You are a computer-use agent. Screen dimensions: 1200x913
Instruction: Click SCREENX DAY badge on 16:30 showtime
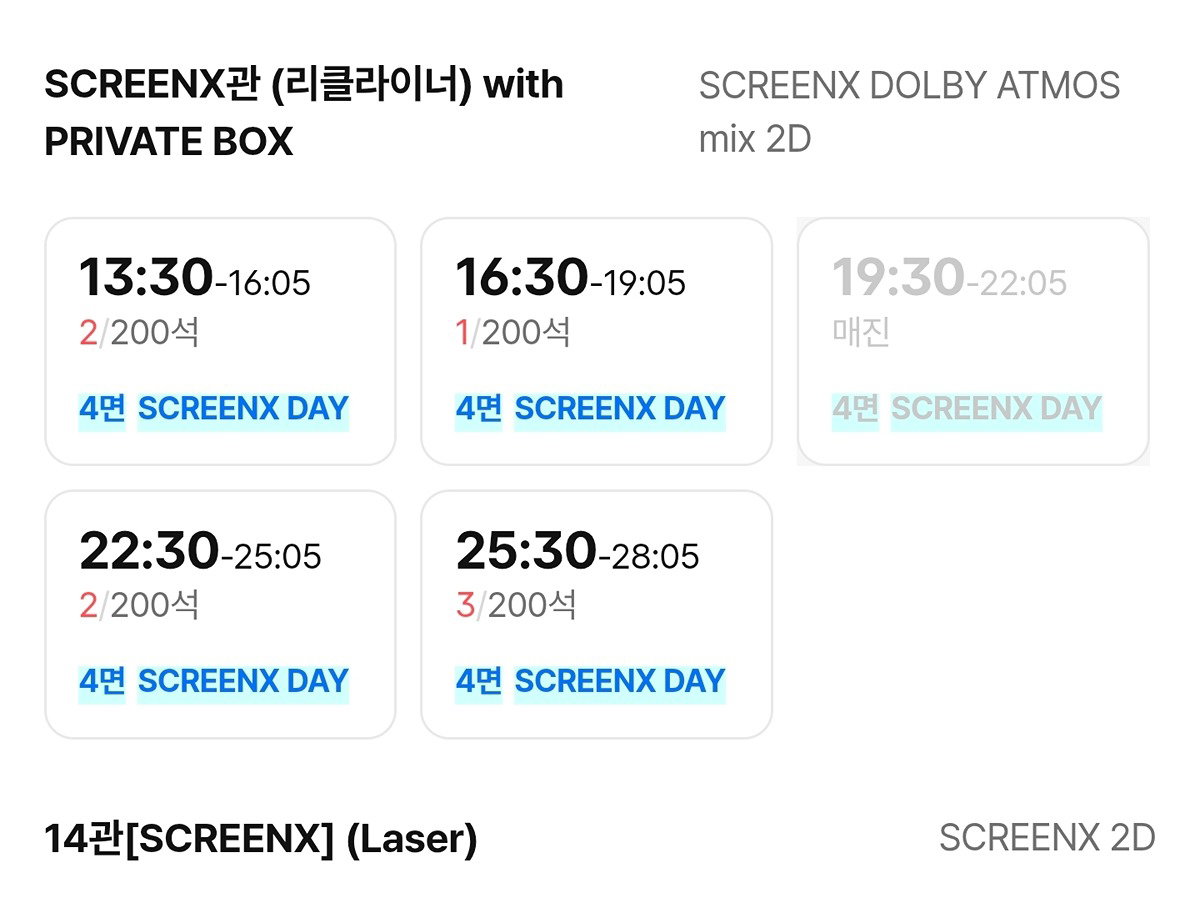(x=620, y=409)
